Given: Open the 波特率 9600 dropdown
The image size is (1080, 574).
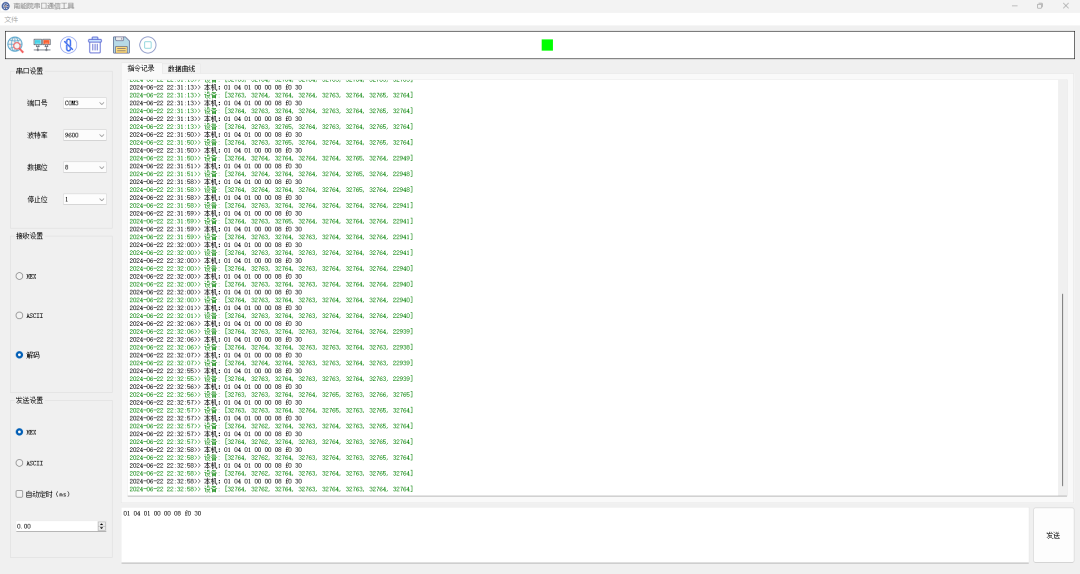Looking at the screenshot, I should click(x=85, y=135).
